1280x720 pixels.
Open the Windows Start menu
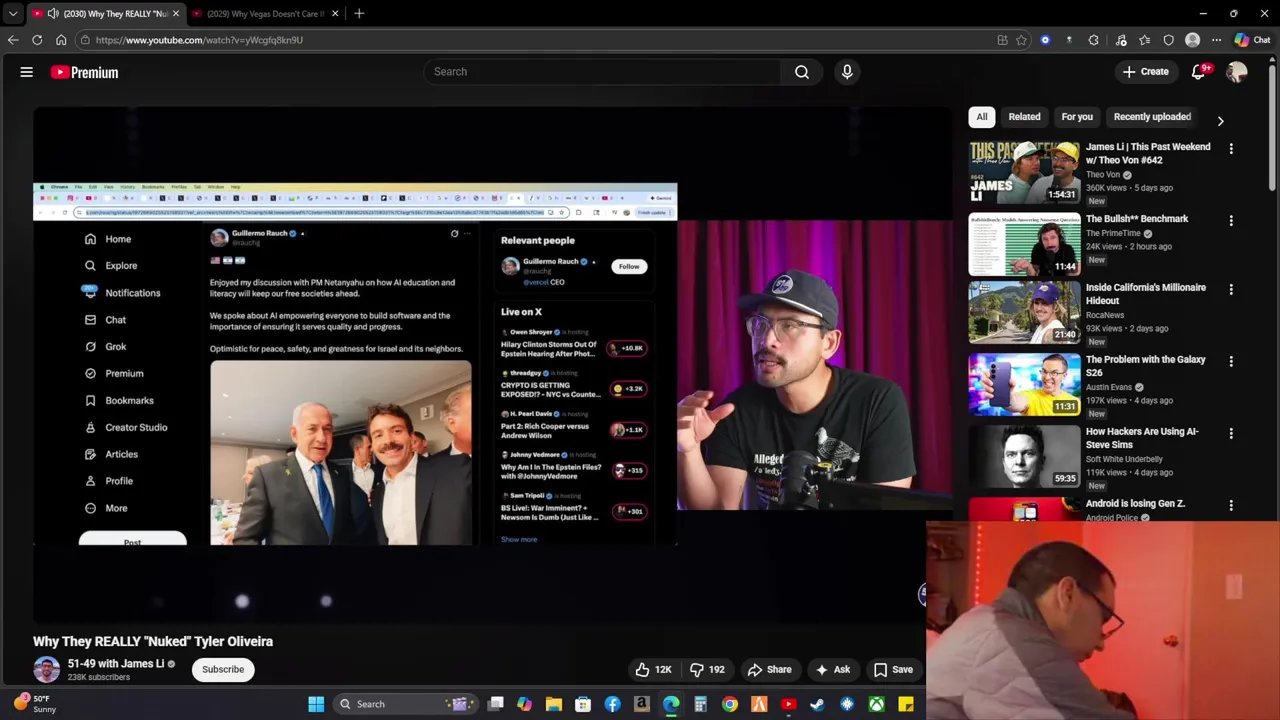tap(316, 704)
